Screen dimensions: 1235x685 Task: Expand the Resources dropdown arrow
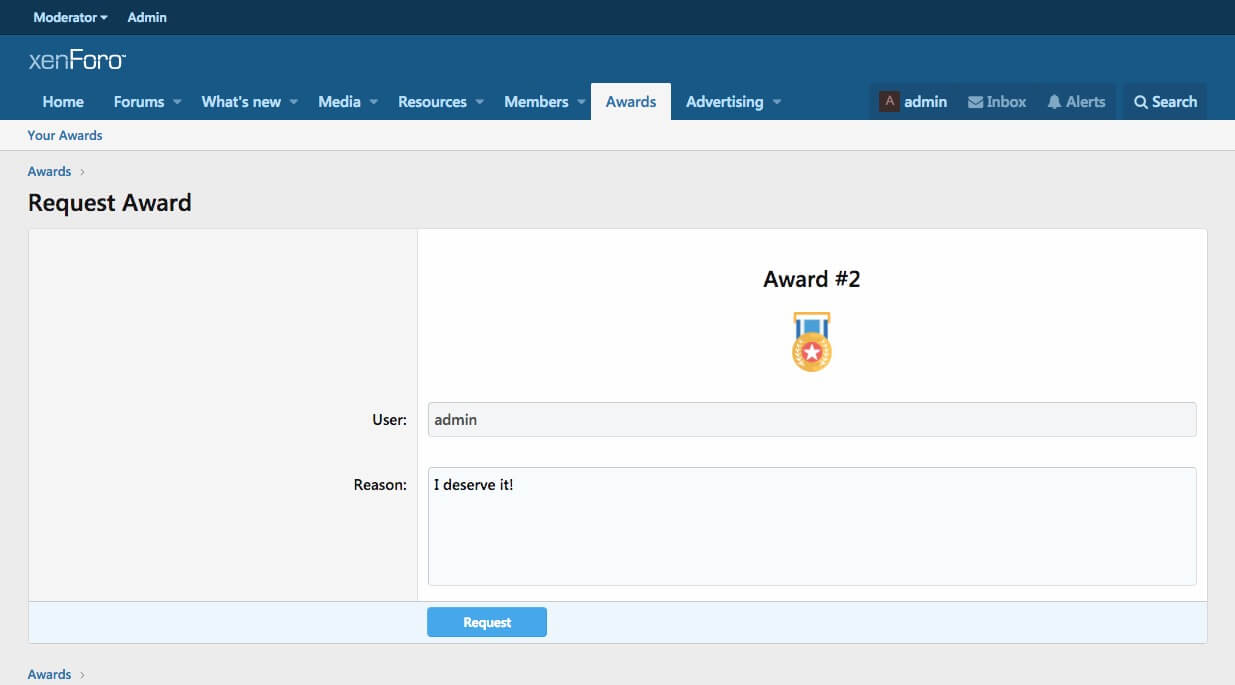tap(480, 102)
